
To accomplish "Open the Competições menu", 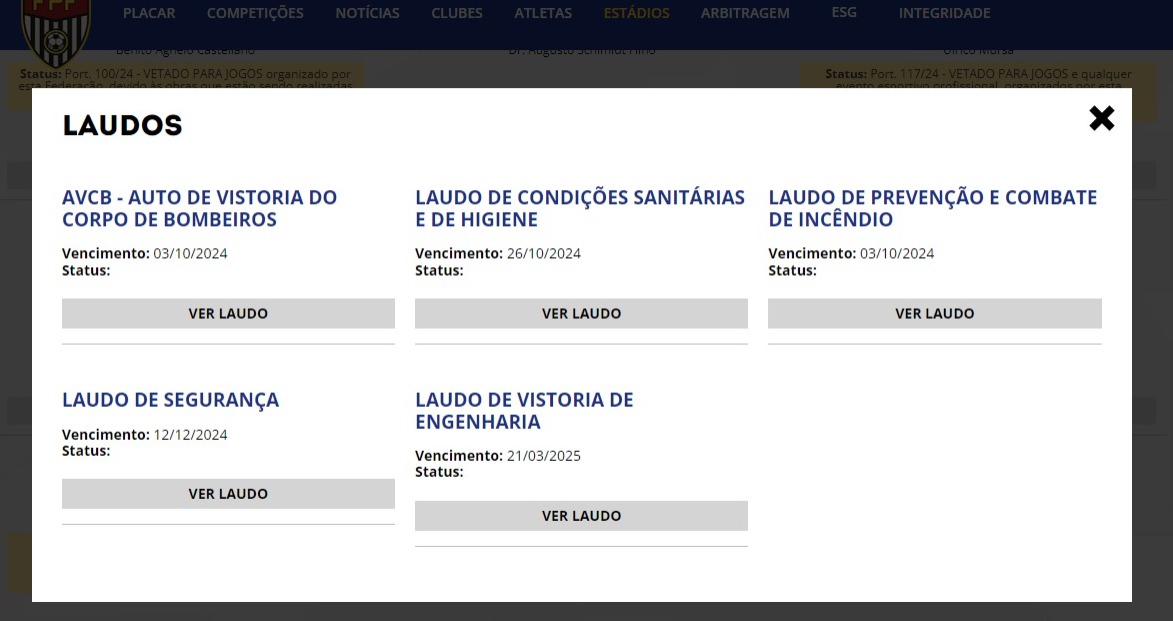I will click(x=255, y=13).
